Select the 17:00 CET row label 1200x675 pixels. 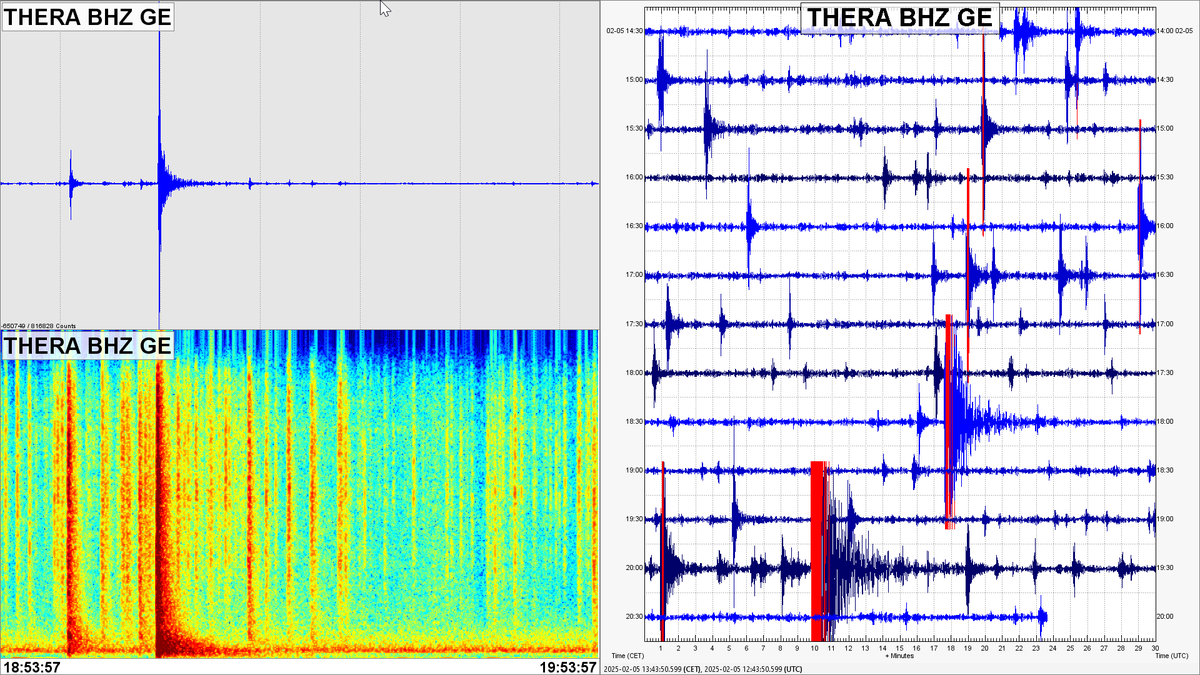[634, 275]
